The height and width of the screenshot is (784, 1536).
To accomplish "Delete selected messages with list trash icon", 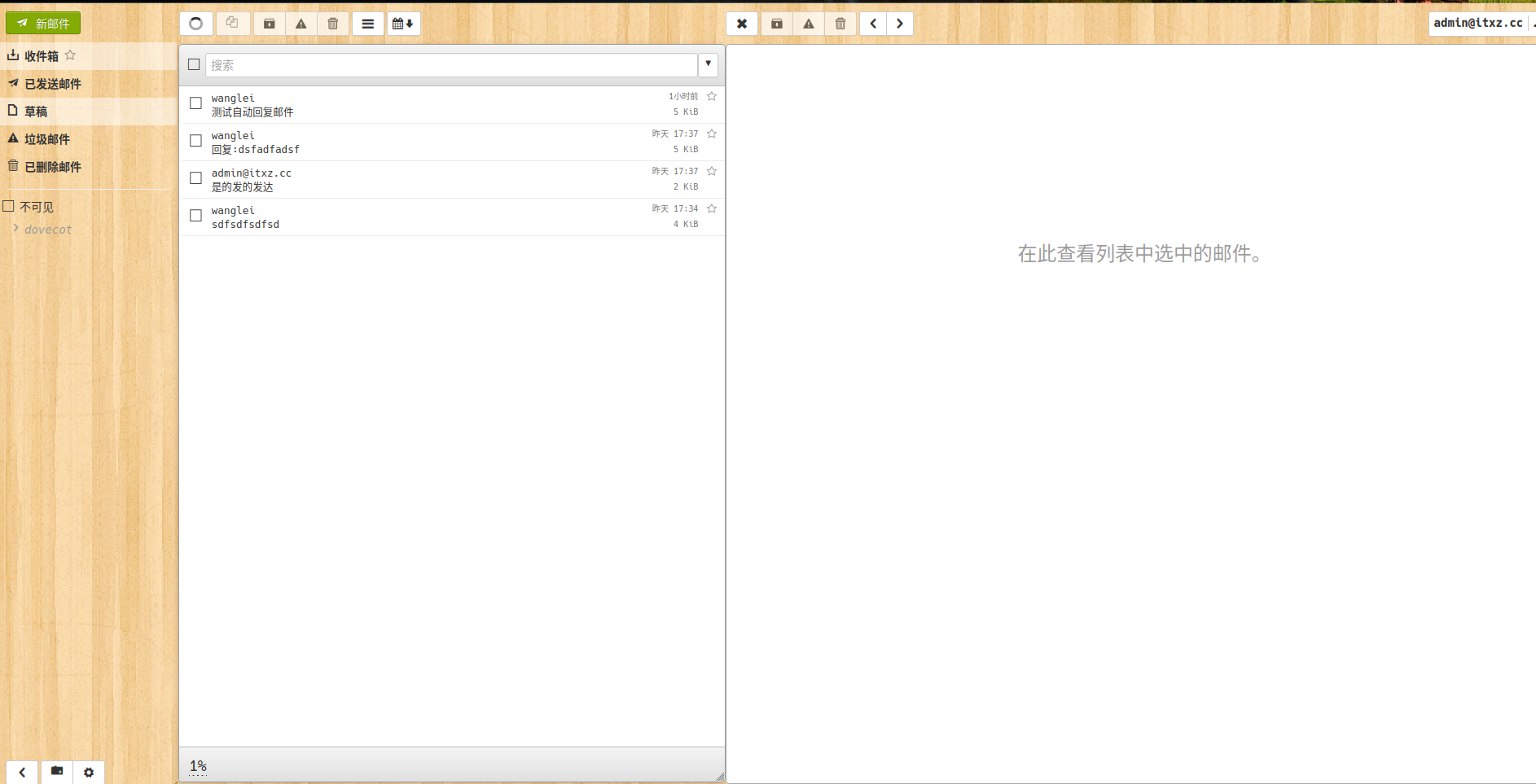I will click(333, 24).
